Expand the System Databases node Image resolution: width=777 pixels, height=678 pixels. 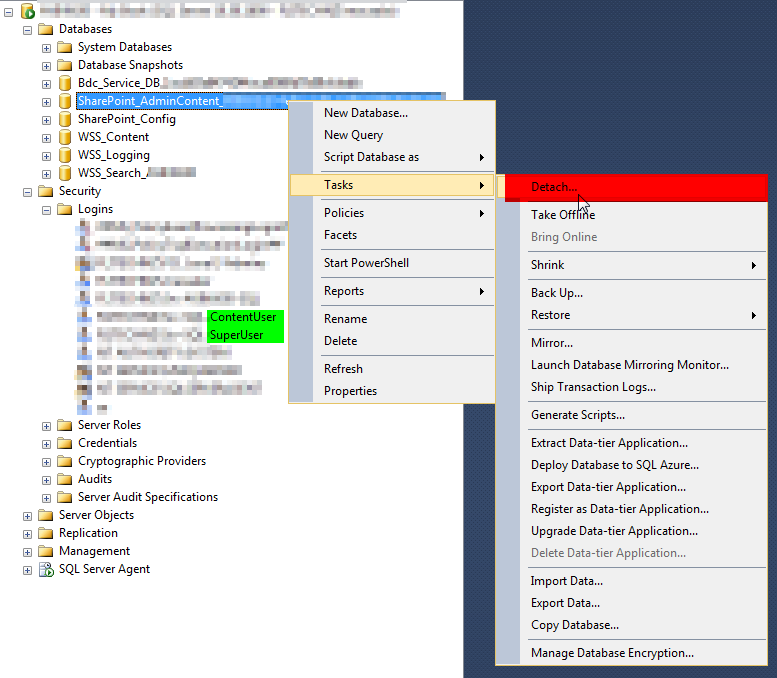(x=46, y=48)
